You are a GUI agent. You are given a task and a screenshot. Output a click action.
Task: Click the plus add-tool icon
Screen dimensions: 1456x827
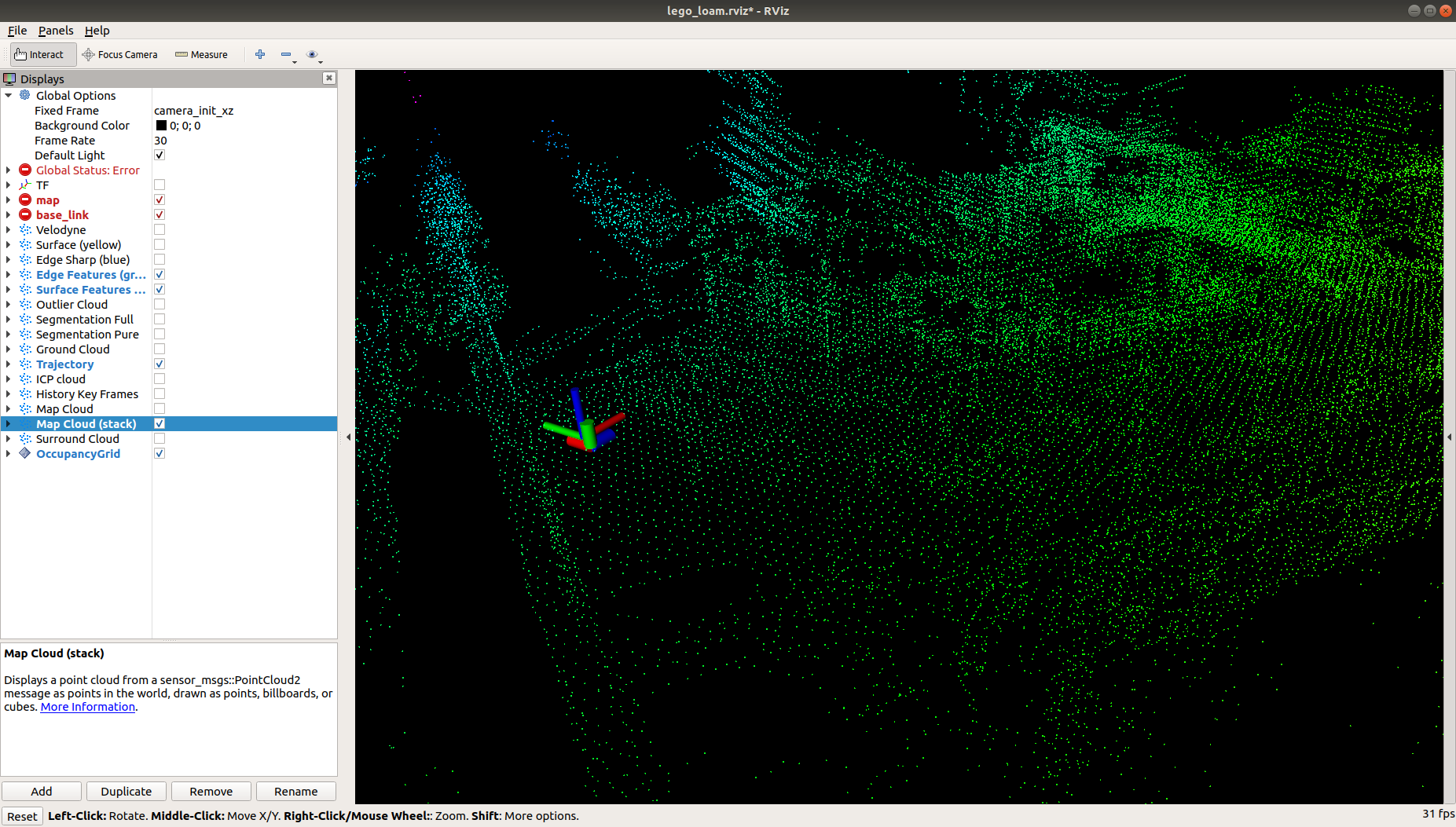260,54
